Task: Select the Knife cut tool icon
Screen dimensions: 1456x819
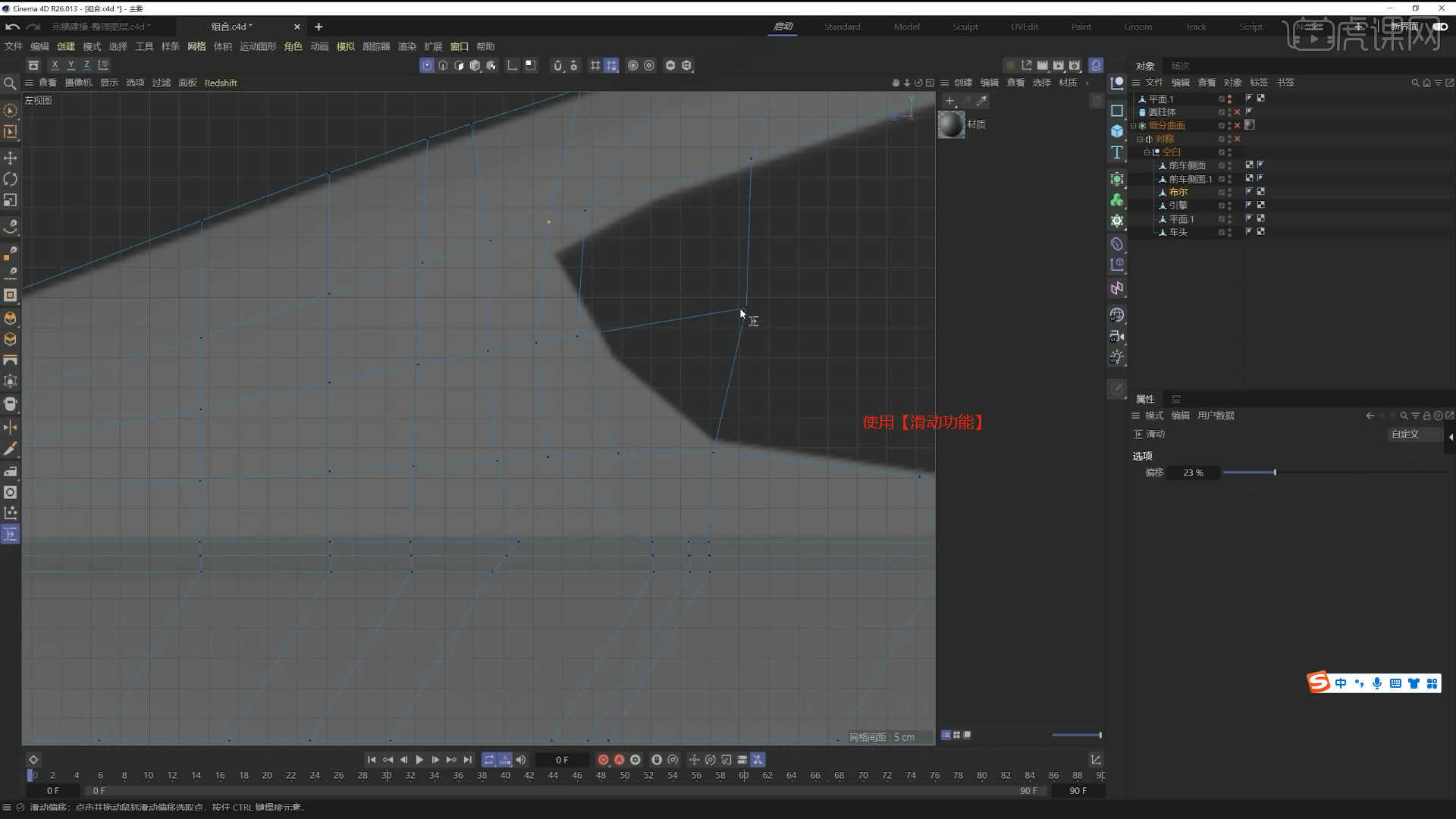Action: coord(11,450)
